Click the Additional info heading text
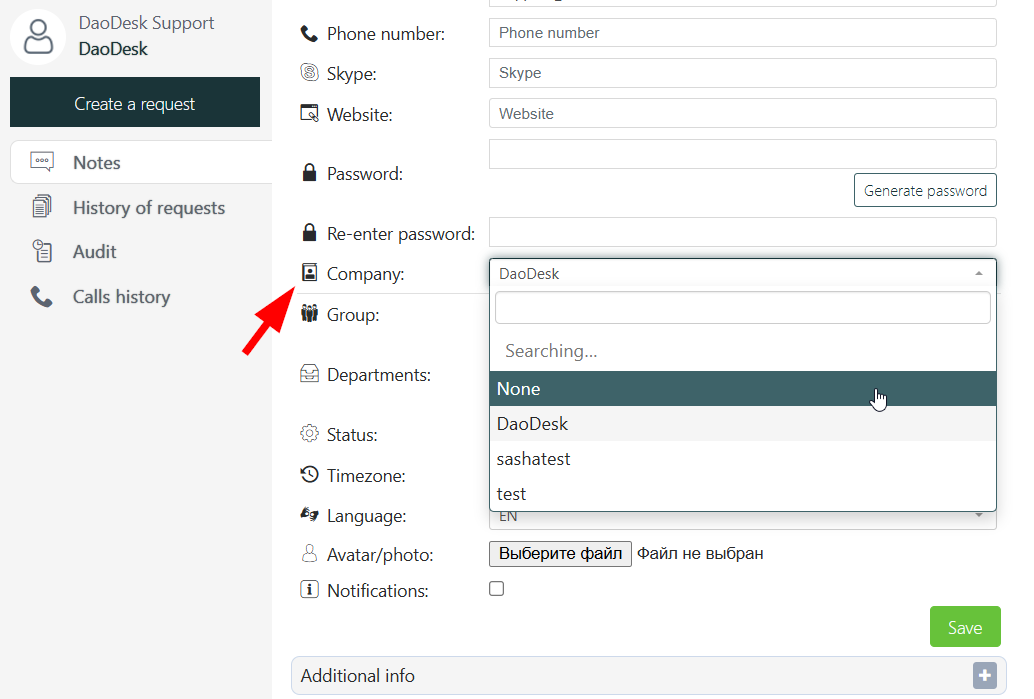Viewport: 1034px width, 699px height. 357,676
